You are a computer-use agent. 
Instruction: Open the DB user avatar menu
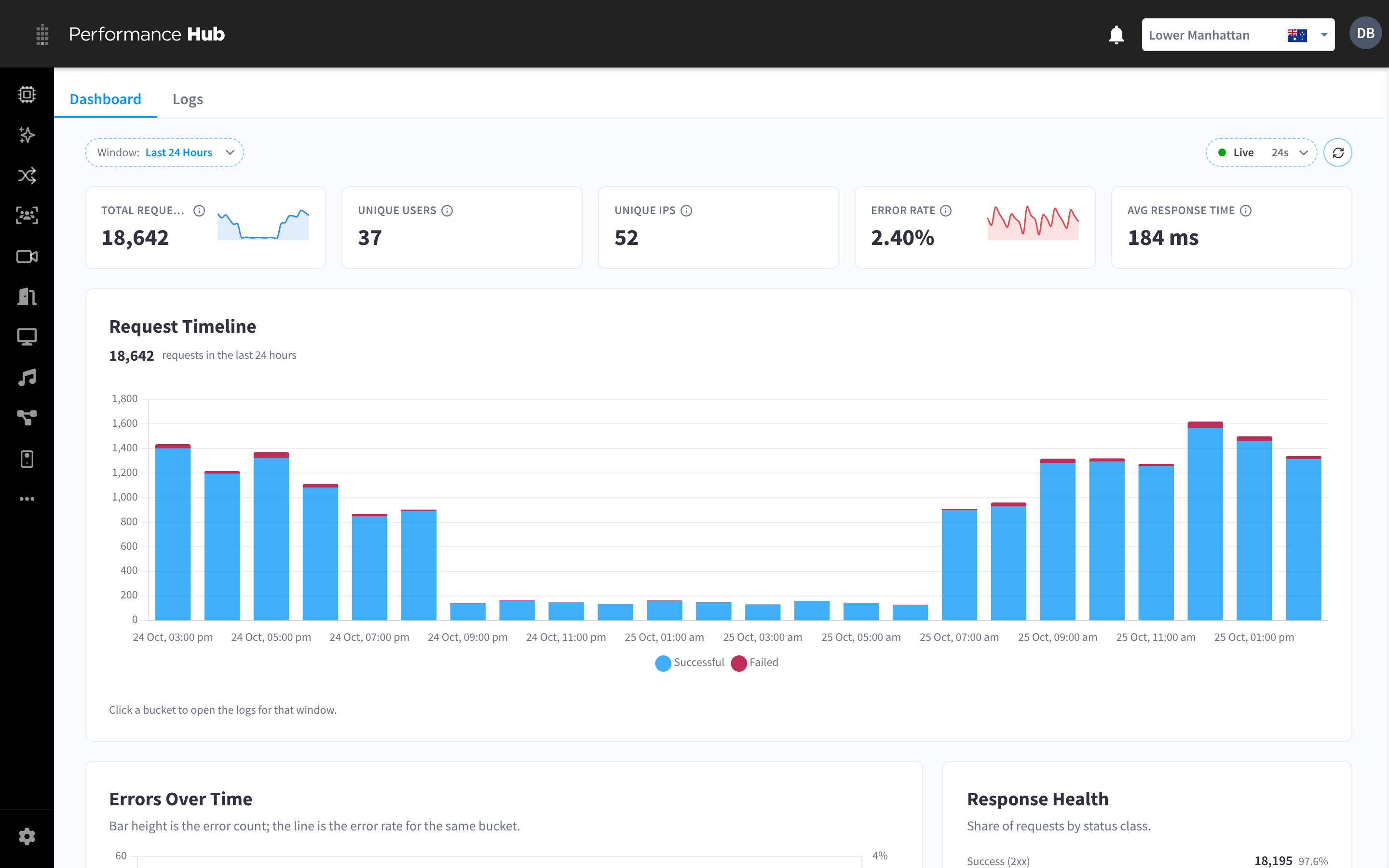tap(1365, 33)
